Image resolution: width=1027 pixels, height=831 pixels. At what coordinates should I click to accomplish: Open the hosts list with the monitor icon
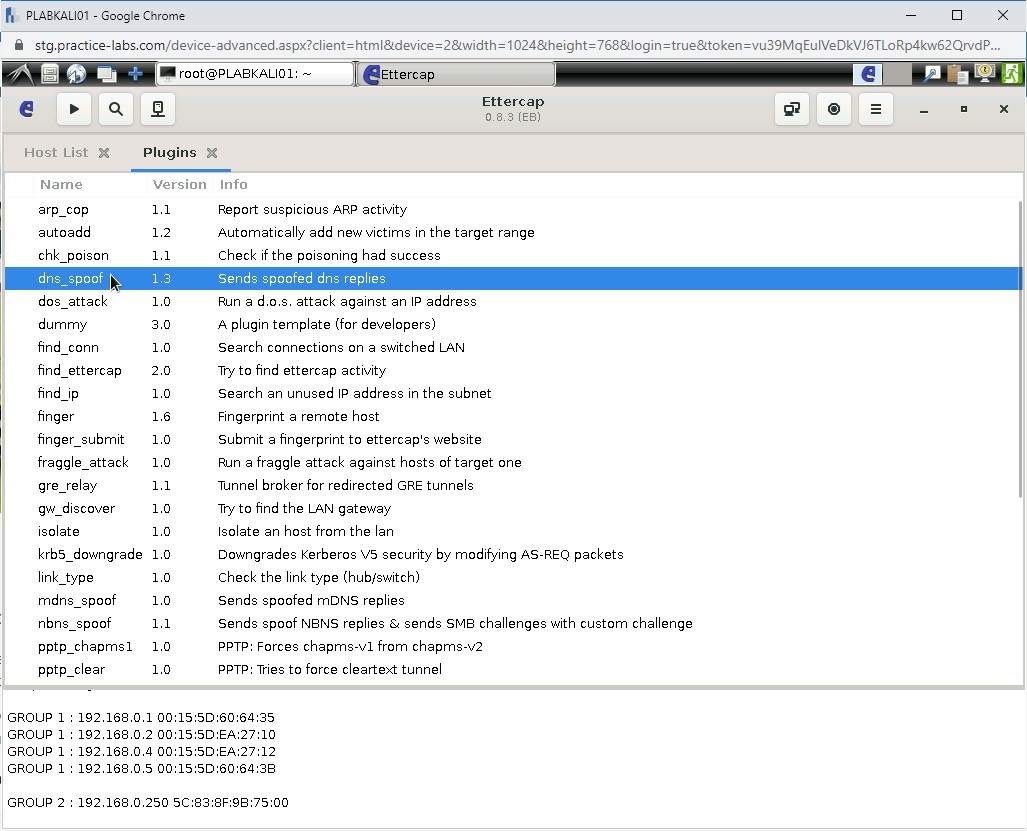pos(157,109)
